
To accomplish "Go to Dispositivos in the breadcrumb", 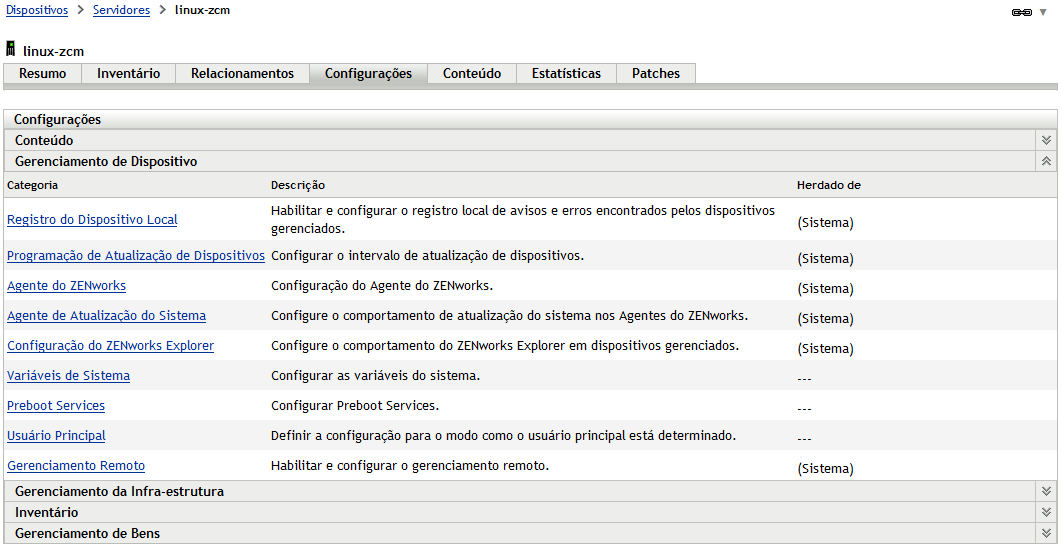I will point(37,11).
